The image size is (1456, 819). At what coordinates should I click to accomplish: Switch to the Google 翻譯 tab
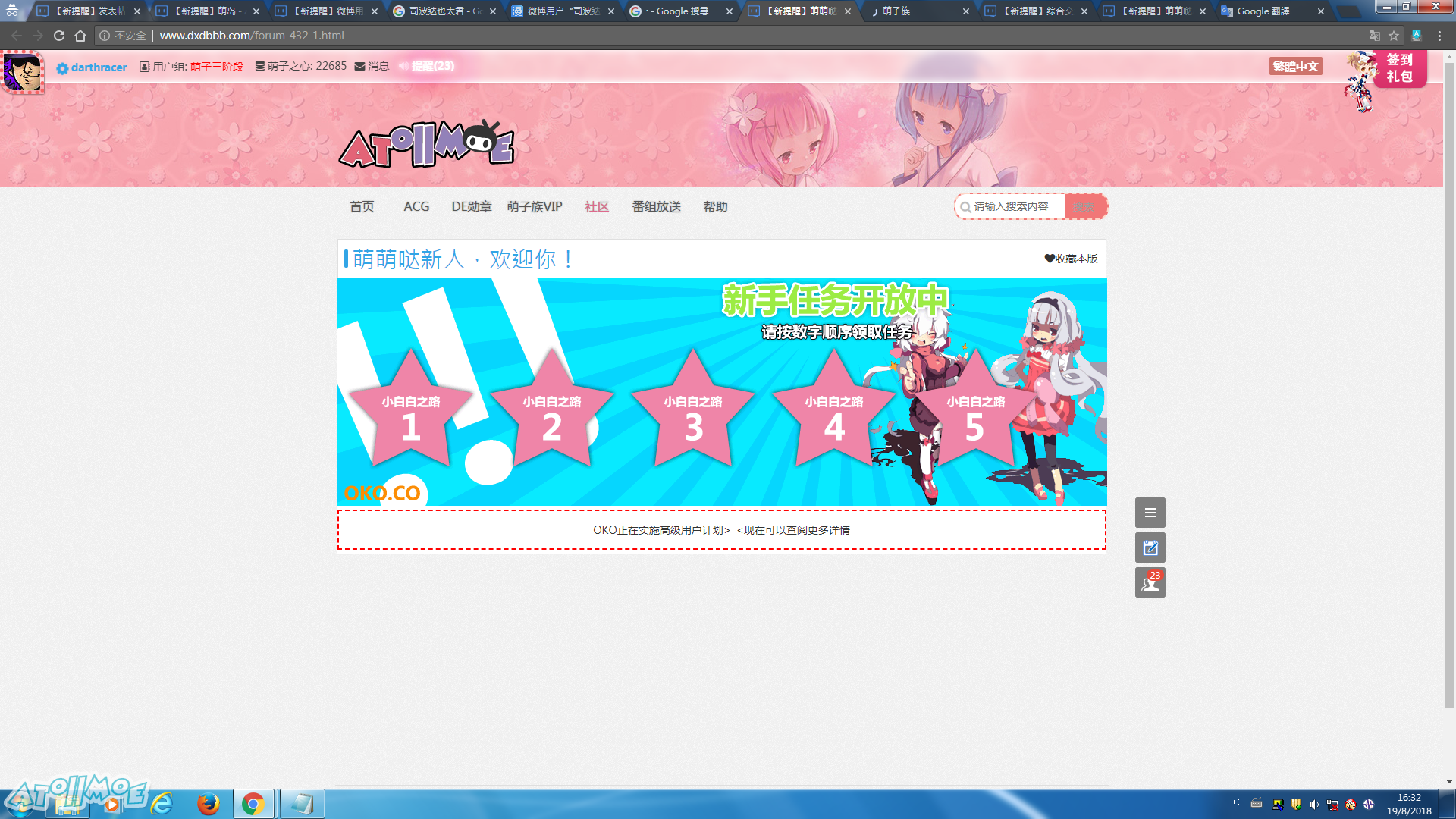(x=1272, y=11)
